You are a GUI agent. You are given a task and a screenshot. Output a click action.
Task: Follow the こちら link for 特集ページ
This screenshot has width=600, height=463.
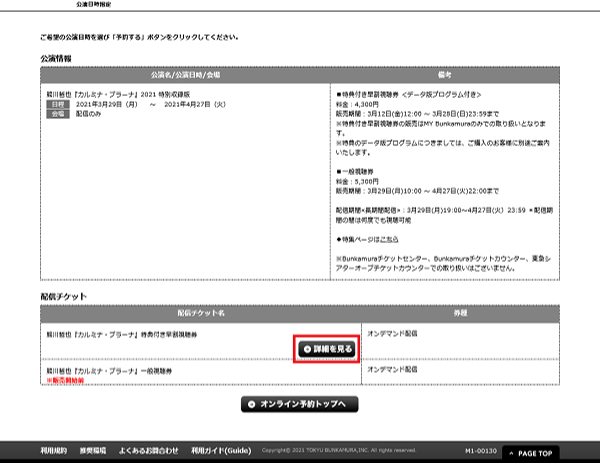coord(391,239)
